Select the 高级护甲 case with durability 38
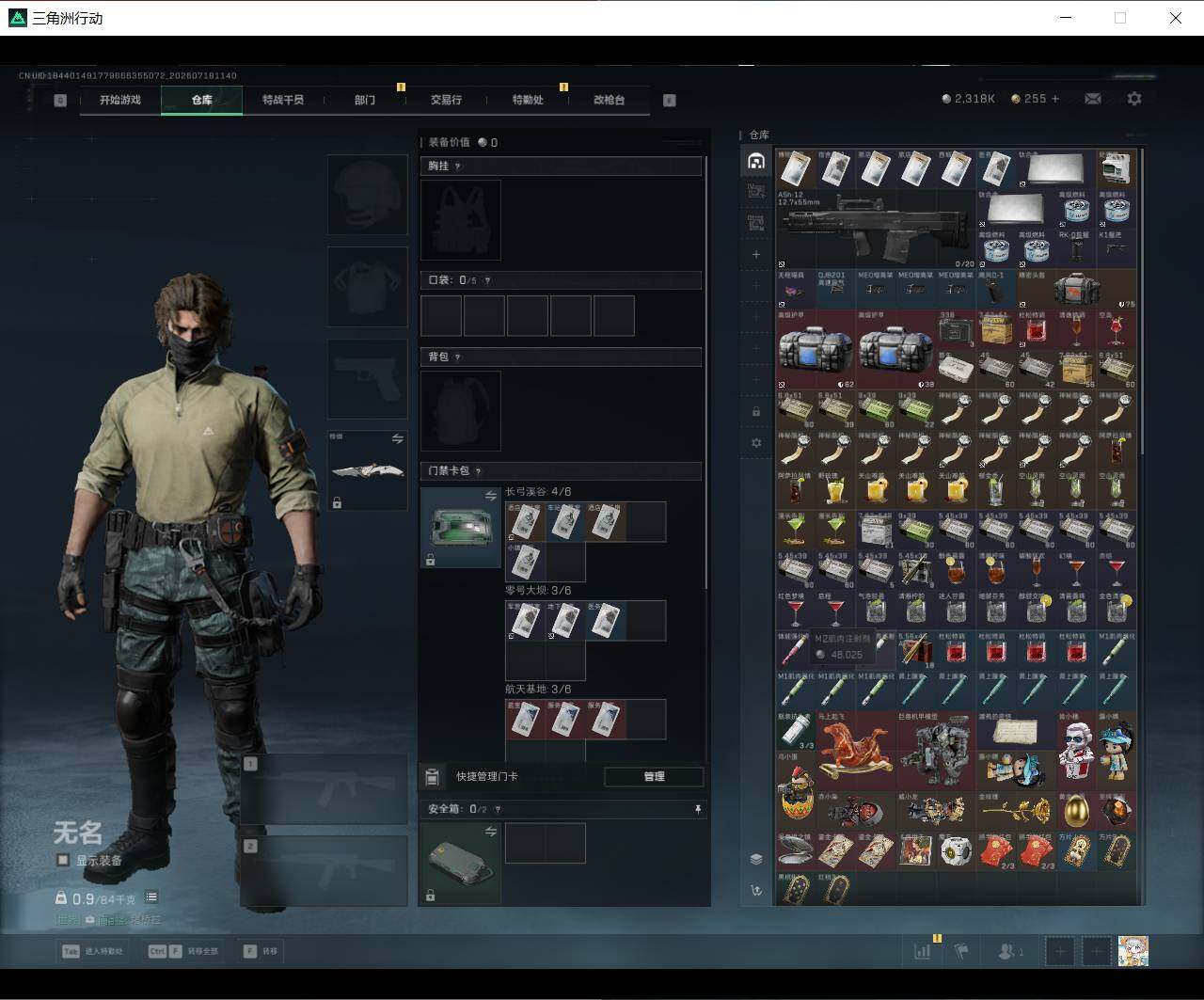This screenshot has width=1204, height=1000. [896, 350]
